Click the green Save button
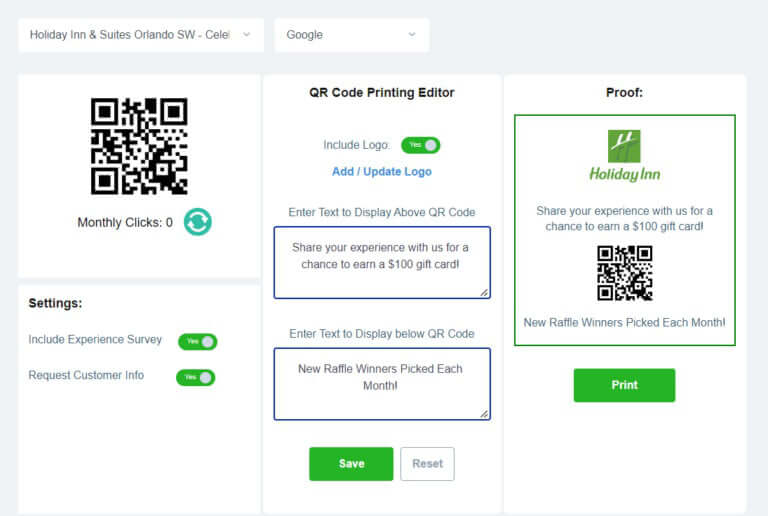The height and width of the screenshot is (516, 768). coord(351,464)
